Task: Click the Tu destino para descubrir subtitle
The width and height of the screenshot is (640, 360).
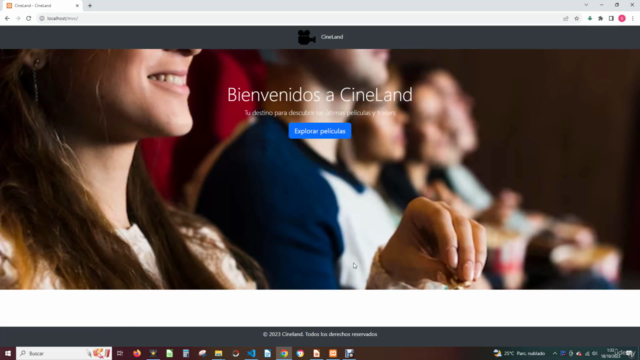Action: pyautogui.click(x=320, y=113)
